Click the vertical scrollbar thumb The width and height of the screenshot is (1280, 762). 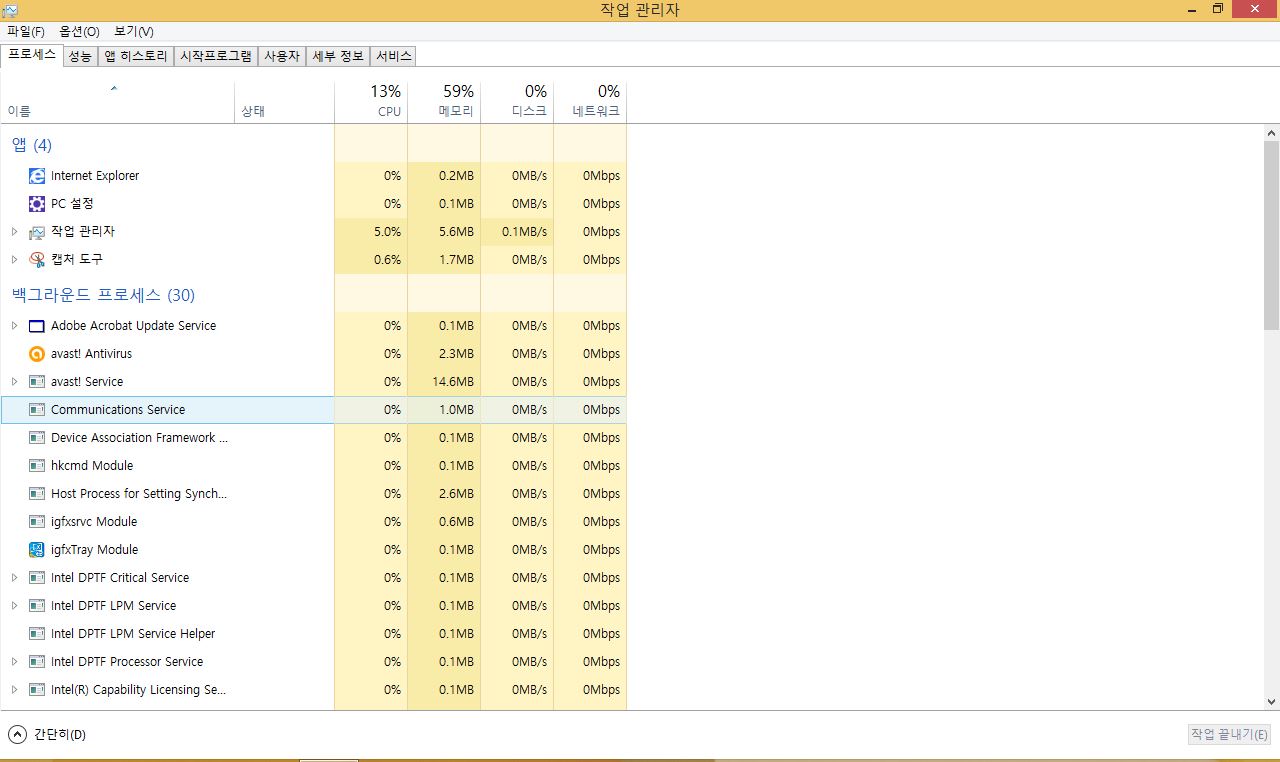[x=1271, y=235]
